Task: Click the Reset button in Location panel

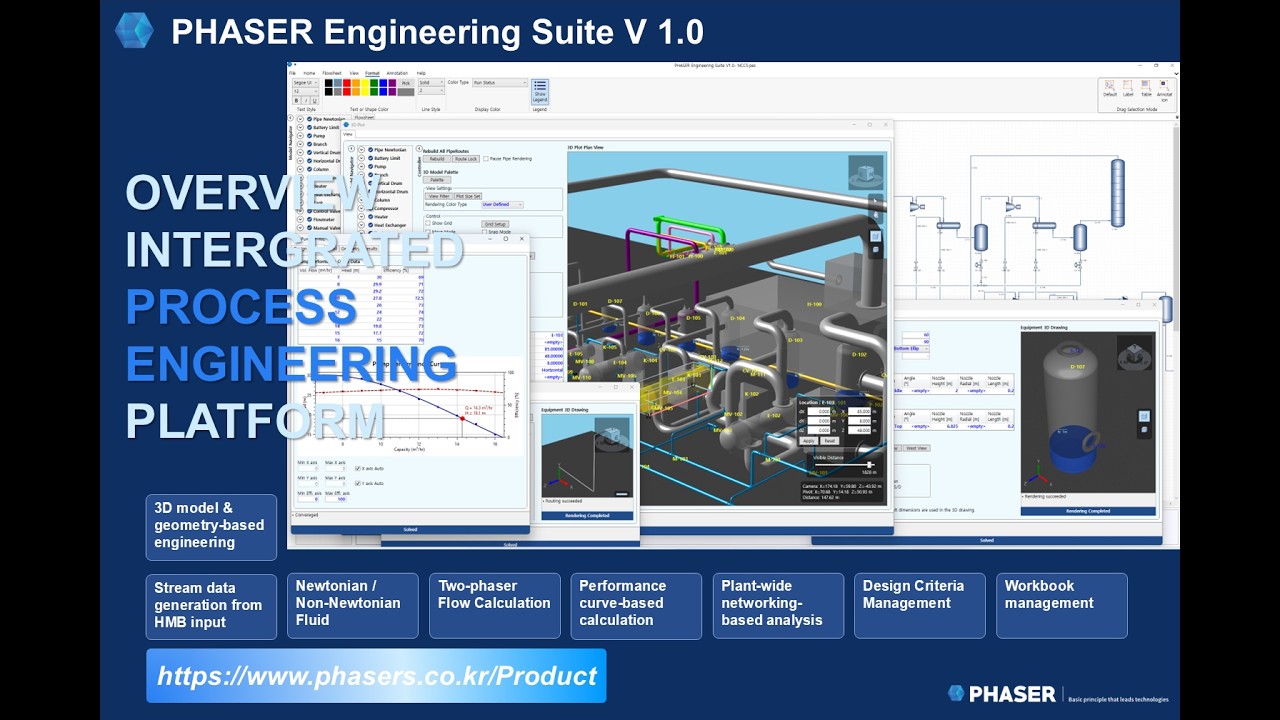Action: (830, 441)
